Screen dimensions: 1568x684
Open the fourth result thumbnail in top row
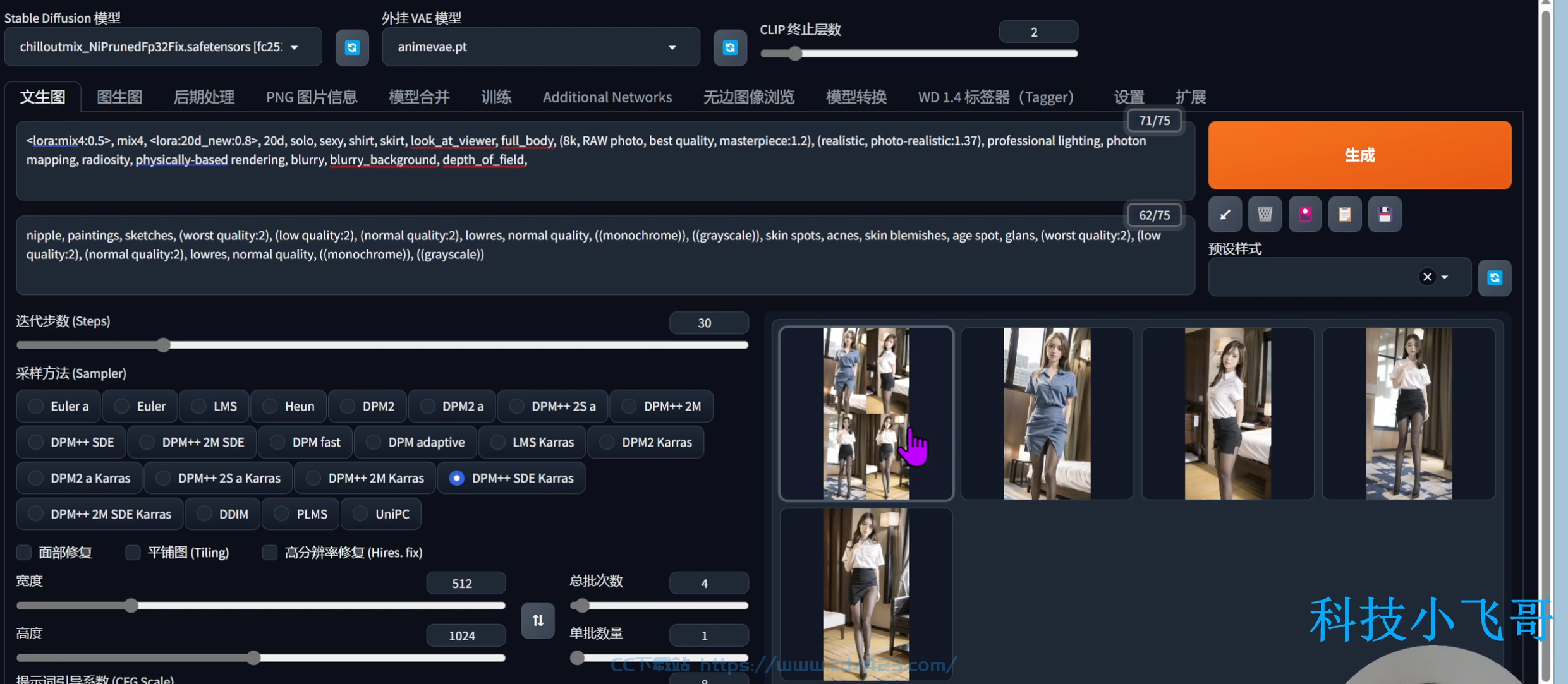click(1409, 414)
